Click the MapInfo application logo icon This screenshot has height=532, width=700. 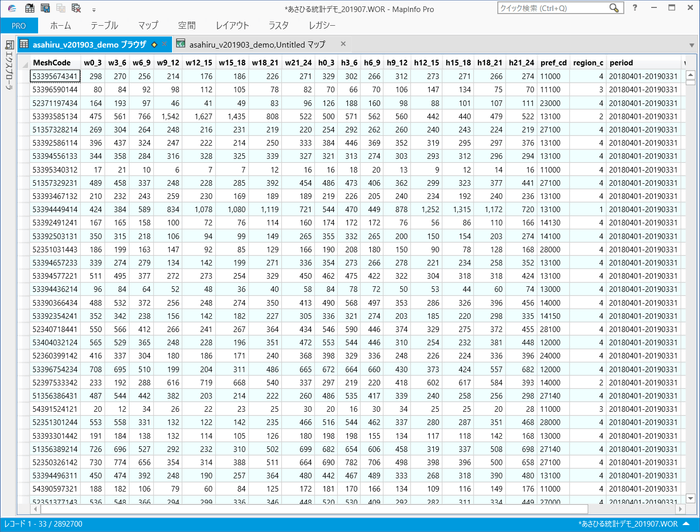pyautogui.click(x=12, y=8)
